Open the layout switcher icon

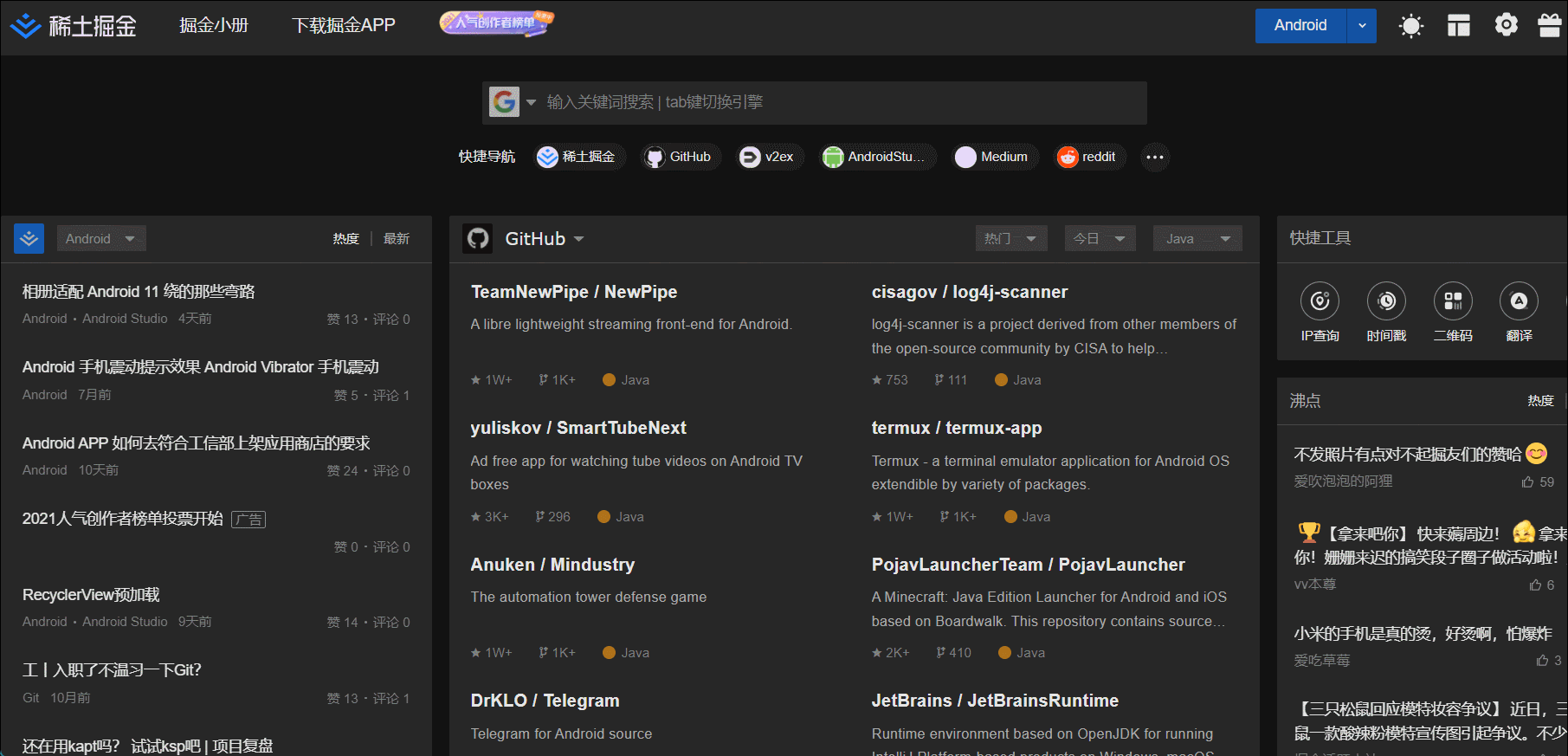(x=1459, y=26)
